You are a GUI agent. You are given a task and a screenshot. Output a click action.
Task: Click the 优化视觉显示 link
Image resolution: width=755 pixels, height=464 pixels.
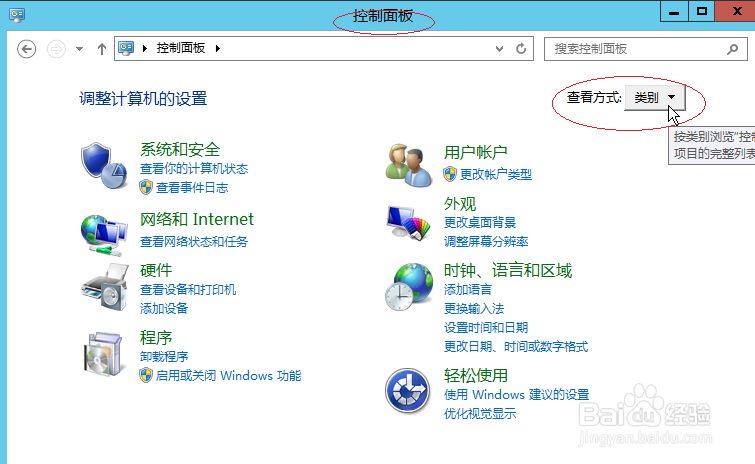click(x=480, y=413)
